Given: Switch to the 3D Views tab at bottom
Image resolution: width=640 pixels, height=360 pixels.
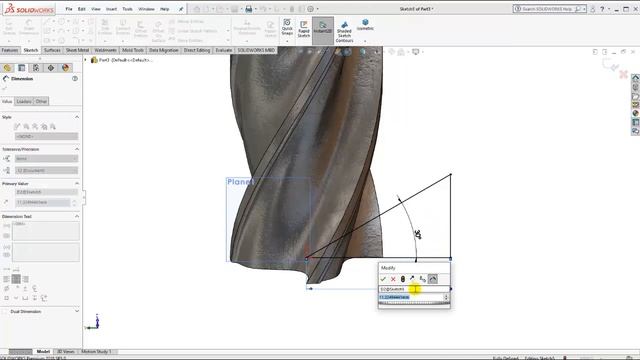Looking at the screenshot, I should (65, 351).
